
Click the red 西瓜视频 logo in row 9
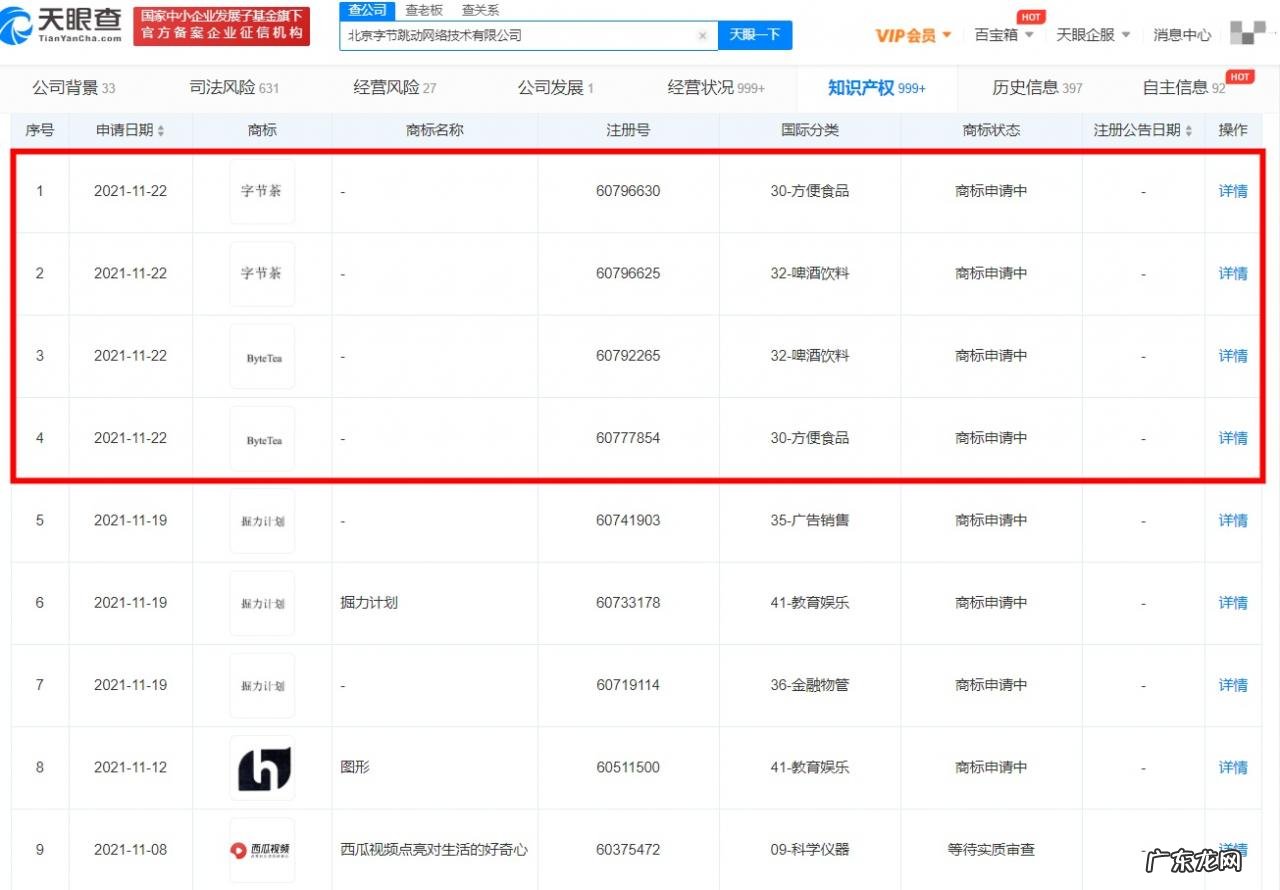point(261,849)
